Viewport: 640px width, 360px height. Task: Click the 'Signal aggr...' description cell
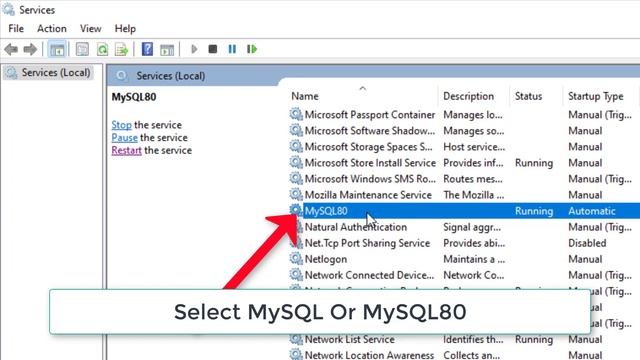pyautogui.click(x=472, y=227)
